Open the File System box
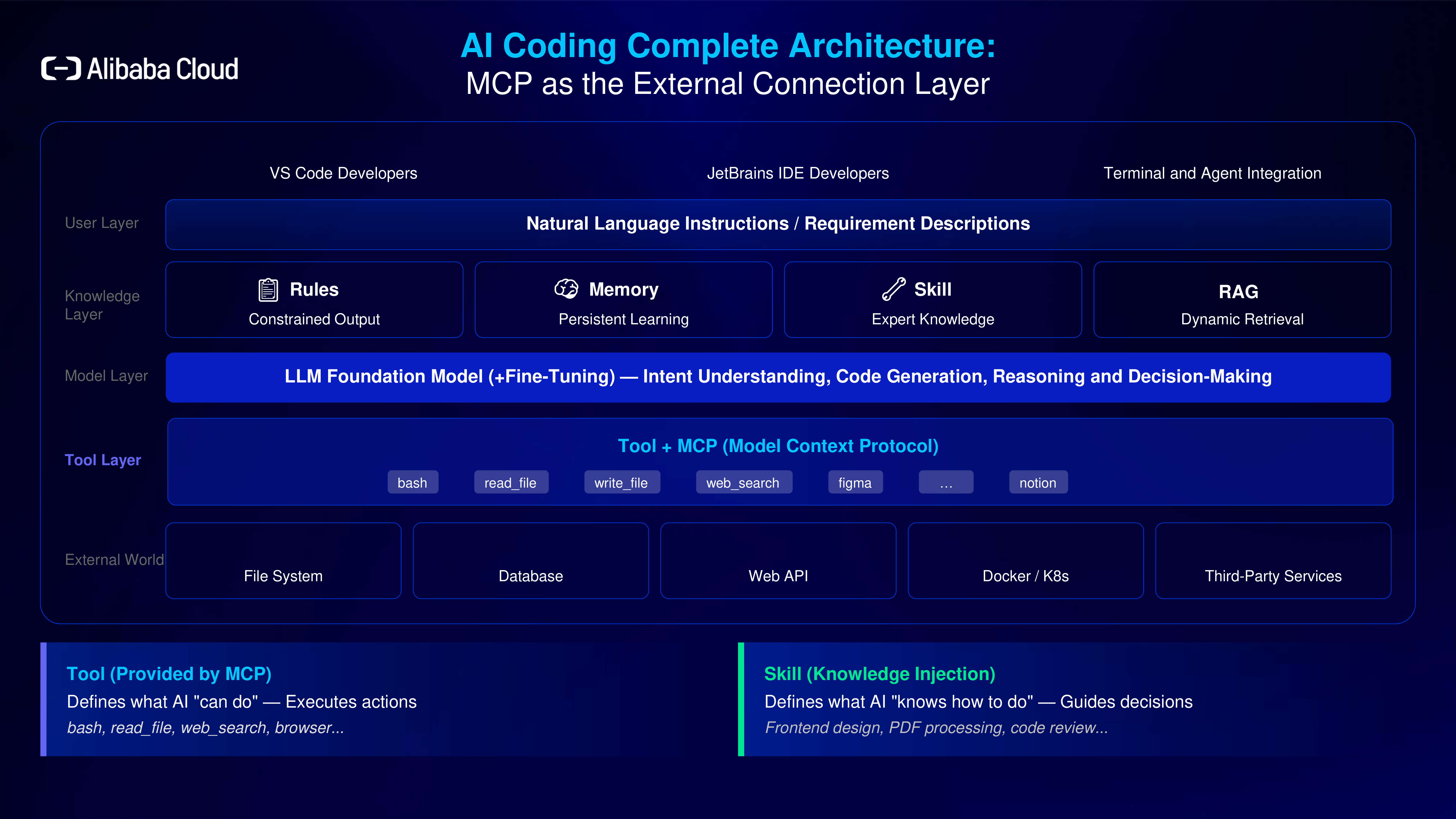The image size is (1456, 819). pyautogui.click(x=283, y=561)
